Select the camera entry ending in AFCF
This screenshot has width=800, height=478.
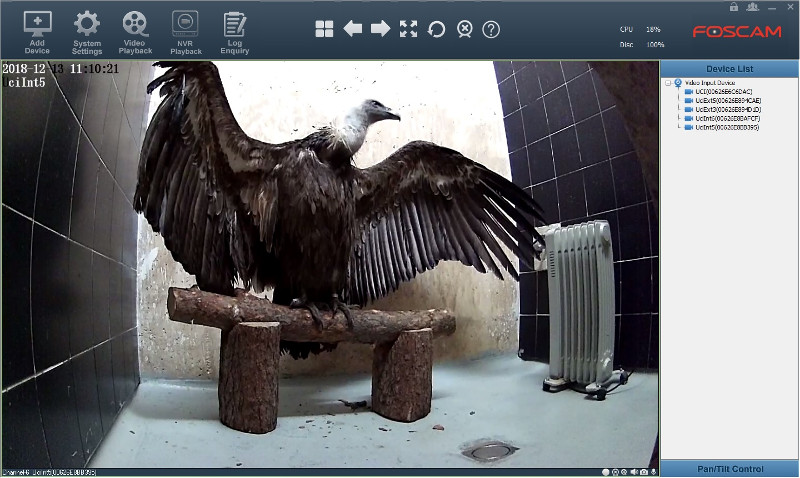(728, 118)
